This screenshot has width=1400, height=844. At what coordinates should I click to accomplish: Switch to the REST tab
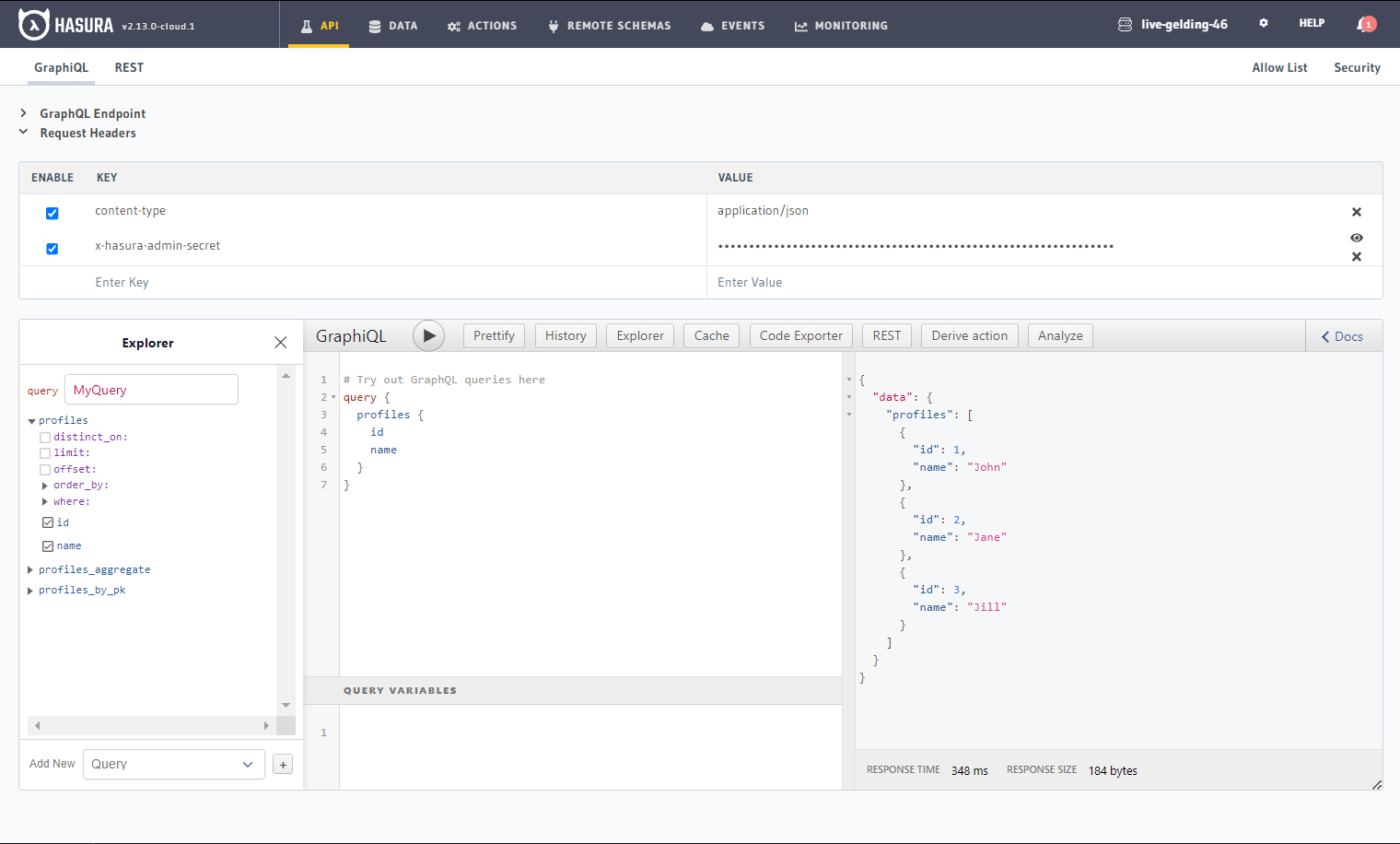pyautogui.click(x=129, y=67)
